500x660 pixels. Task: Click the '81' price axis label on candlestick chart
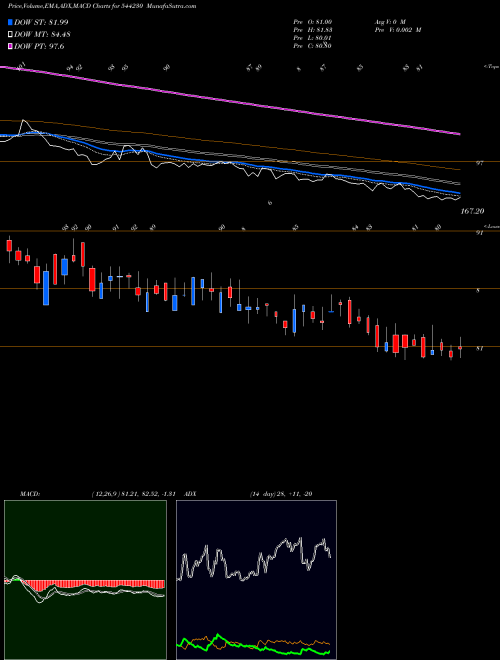pos(479,349)
